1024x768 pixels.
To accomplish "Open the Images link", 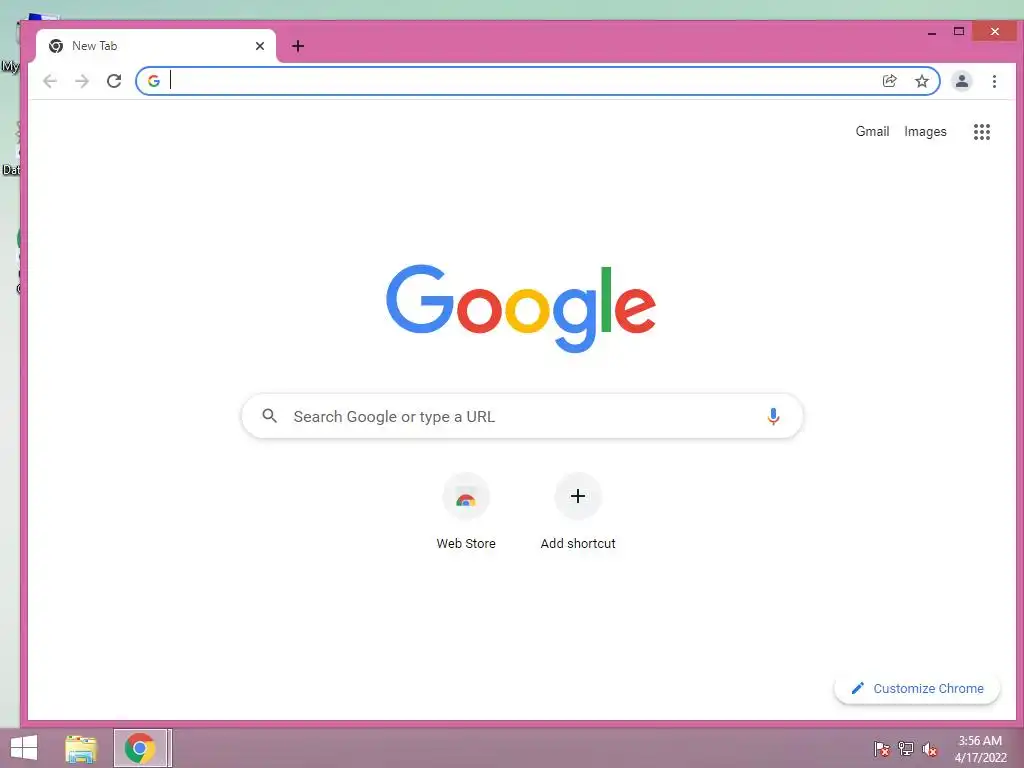I will tap(925, 131).
